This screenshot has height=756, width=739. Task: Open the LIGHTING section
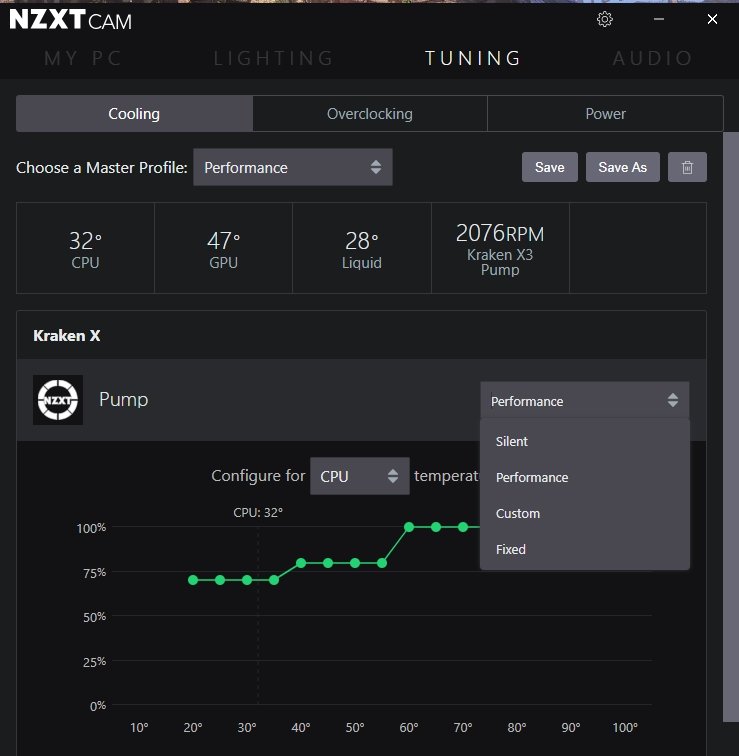pos(273,58)
